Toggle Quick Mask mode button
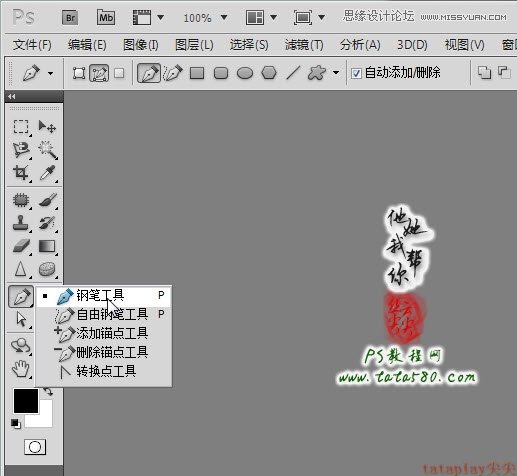Image resolution: width=517 pixels, height=476 pixels. 35,447
